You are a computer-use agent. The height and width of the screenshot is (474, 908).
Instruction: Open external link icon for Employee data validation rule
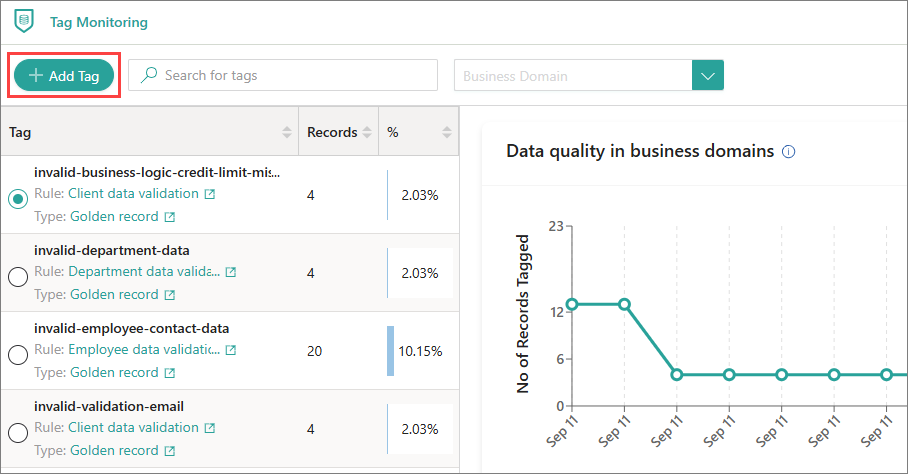[231, 350]
